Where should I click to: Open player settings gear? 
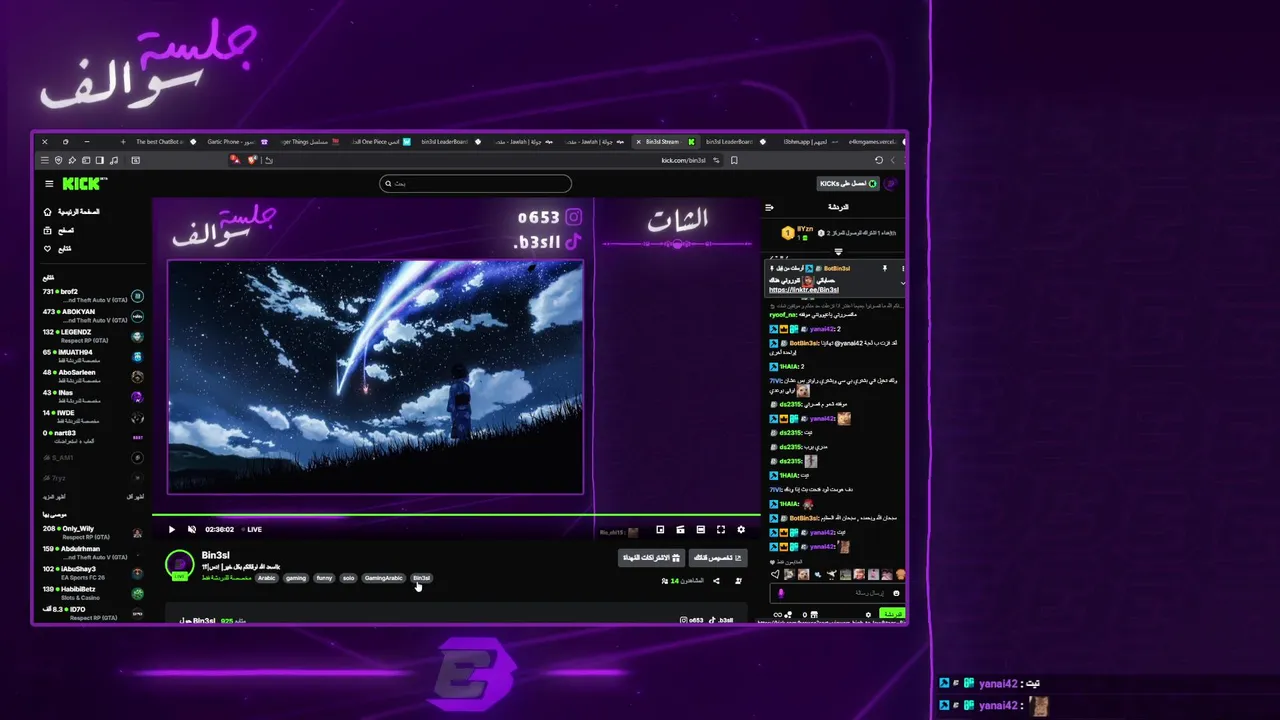tap(741, 530)
